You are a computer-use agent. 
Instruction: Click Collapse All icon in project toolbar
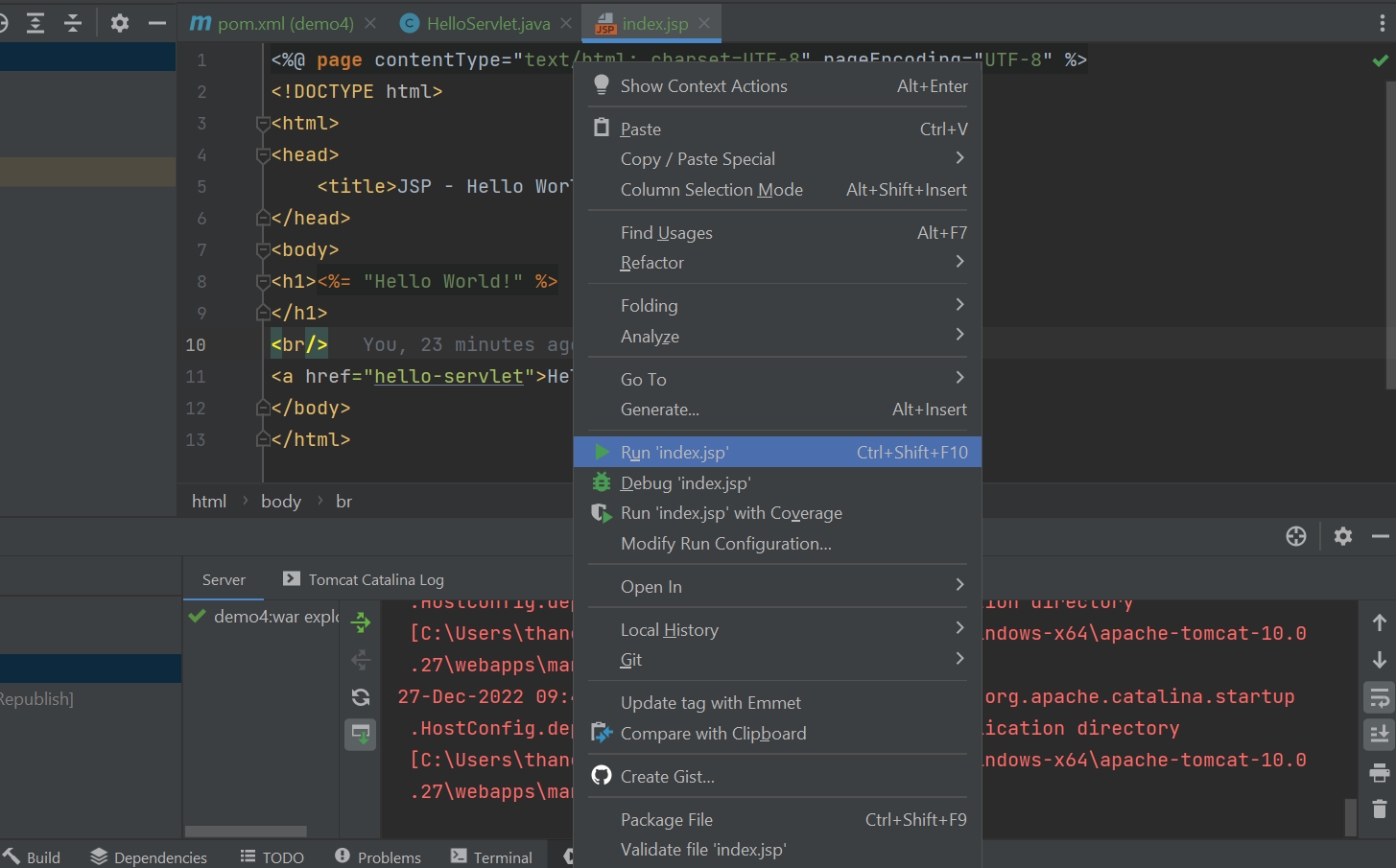[x=73, y=23]
